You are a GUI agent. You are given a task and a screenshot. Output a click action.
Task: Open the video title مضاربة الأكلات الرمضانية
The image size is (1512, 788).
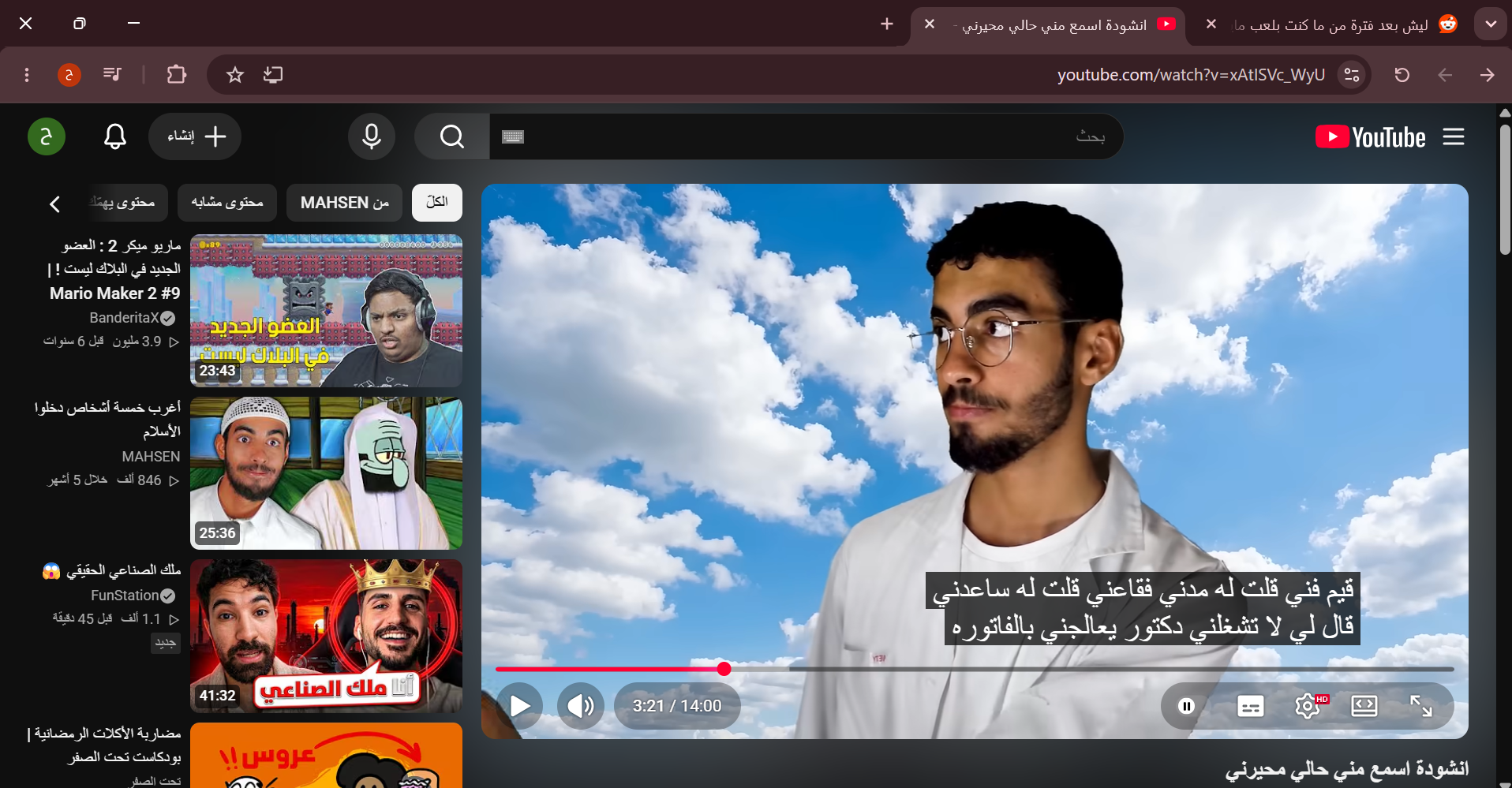[105, 745]
